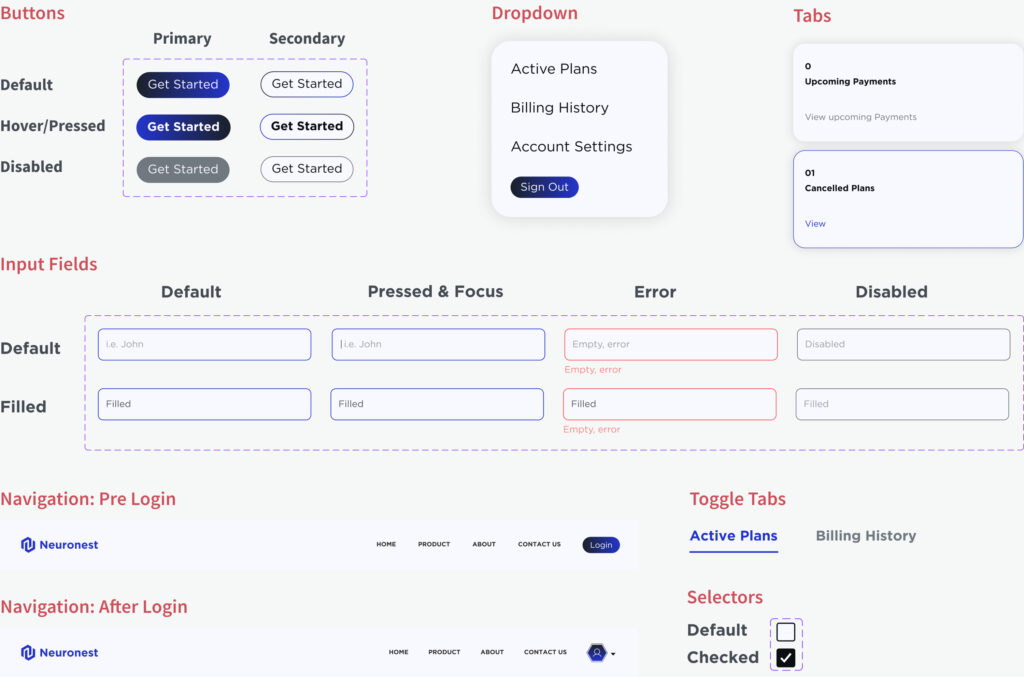The width and height of the screenshot is (1024, 677).
Task: Switch to the Active Plans toggle tab
Action: (x=733, y=536)
